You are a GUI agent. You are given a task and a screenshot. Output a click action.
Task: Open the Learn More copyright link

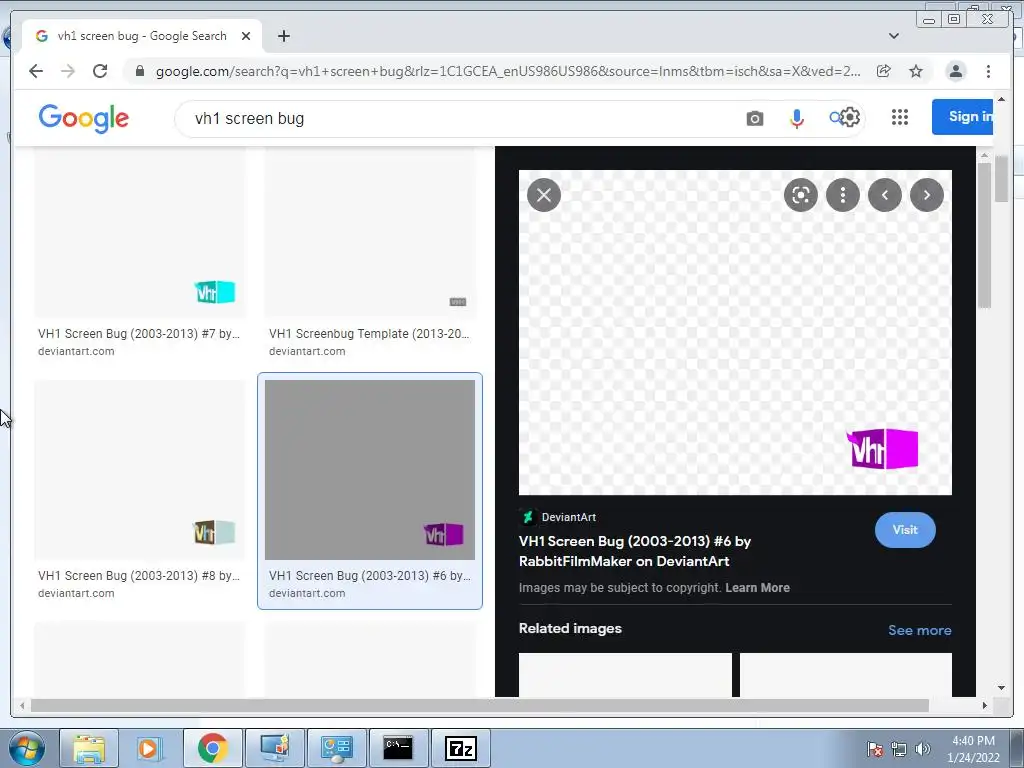[x=758, y=588]
